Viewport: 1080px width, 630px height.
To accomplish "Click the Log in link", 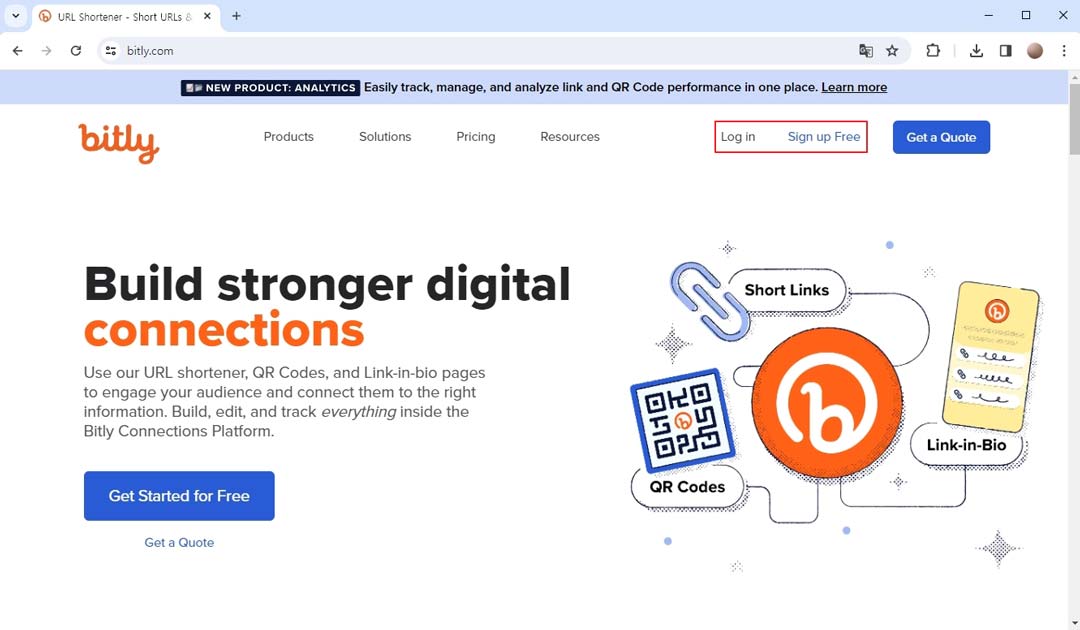I will pos(738,137).
